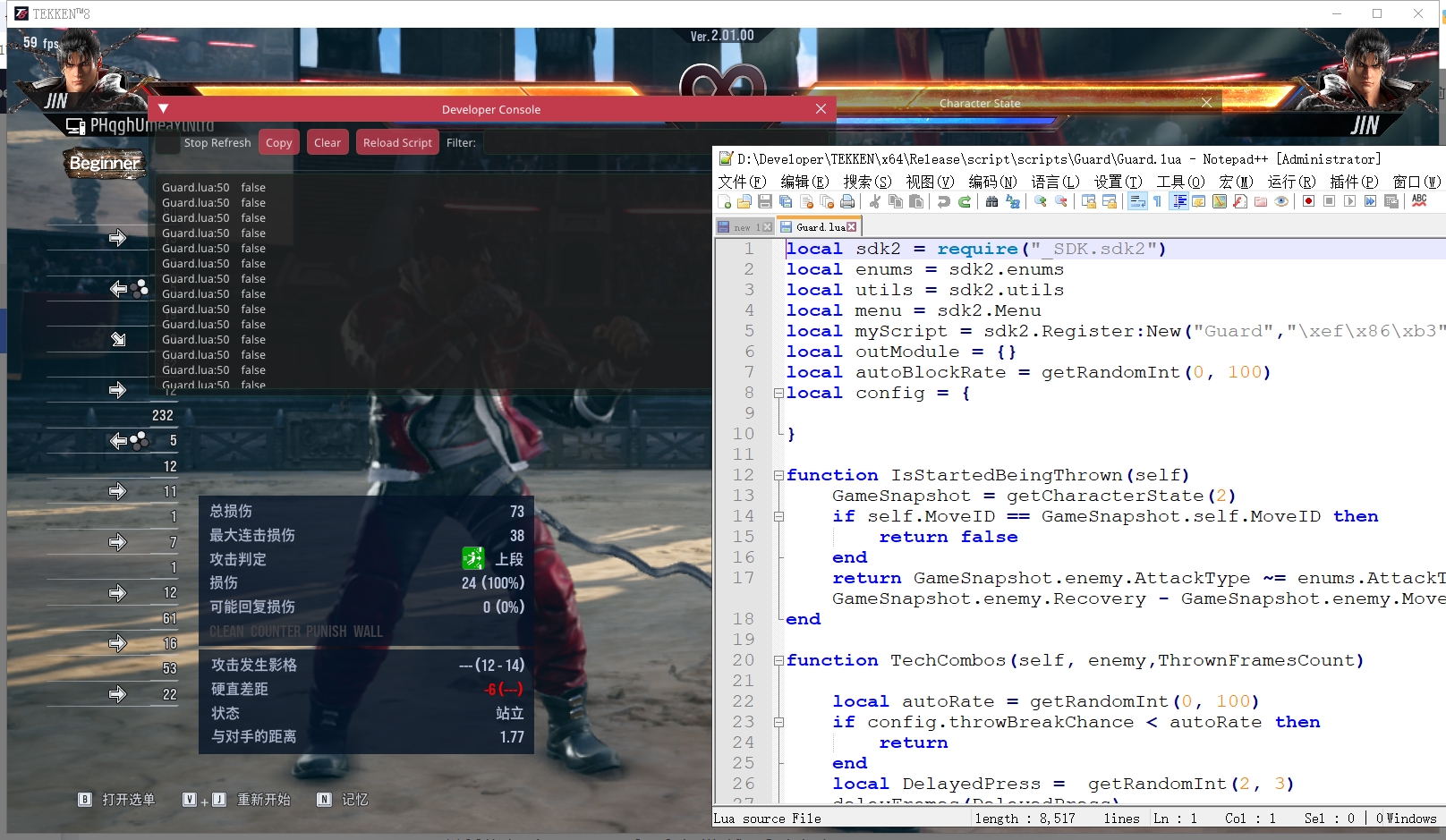Open the 文件(F) menu
The width and height of the screenshot is (1446, 840).
743,182
